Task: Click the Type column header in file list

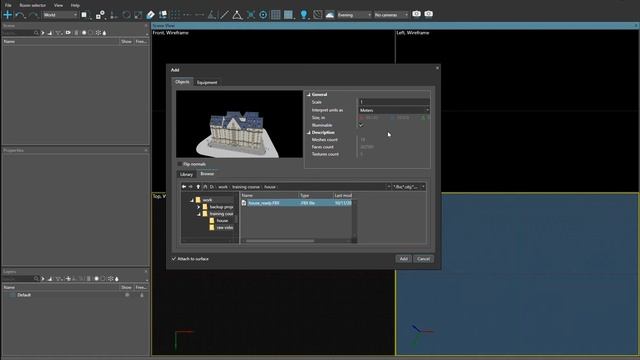Action: coord(316,196)
